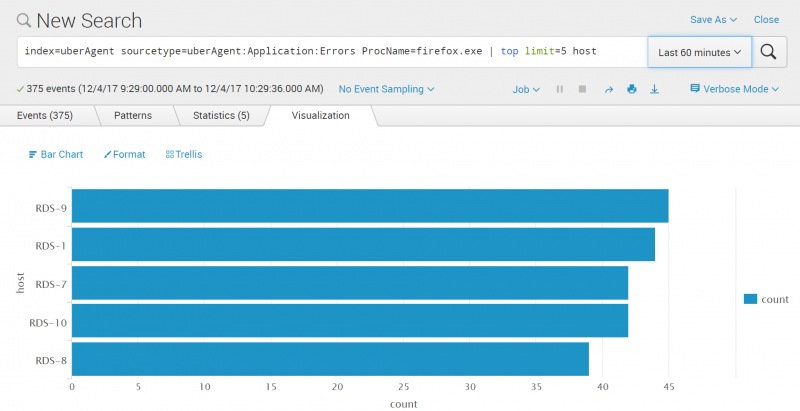Share the search job
The image size is (800, 411).
609,89
